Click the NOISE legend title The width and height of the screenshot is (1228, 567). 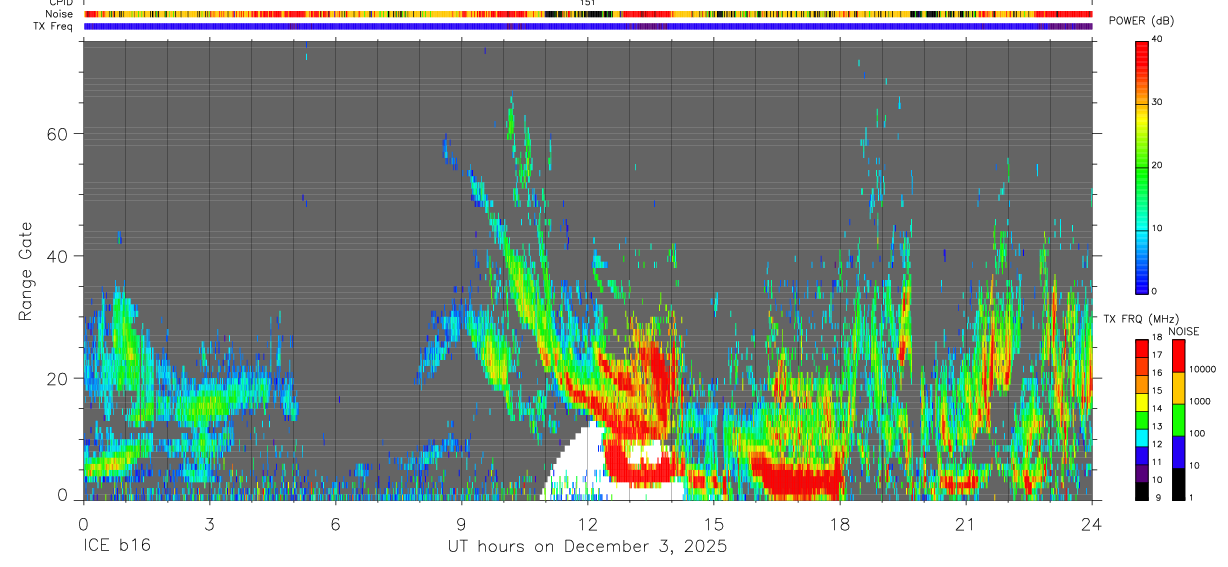pyautogui.click(x=1183, y=331)
